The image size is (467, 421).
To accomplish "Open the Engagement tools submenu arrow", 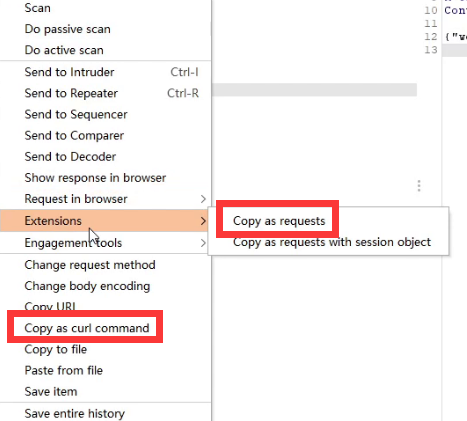I will coord(203,243).
